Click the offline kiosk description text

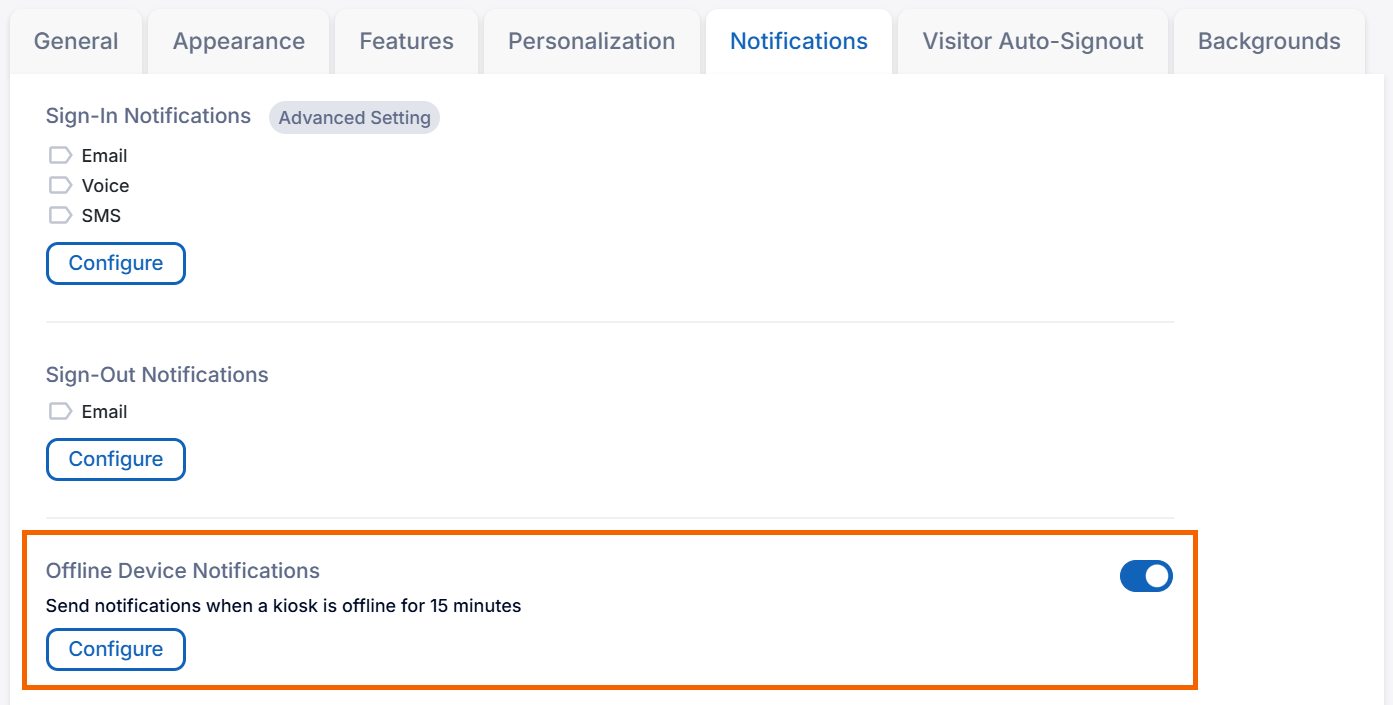(283, 606)
